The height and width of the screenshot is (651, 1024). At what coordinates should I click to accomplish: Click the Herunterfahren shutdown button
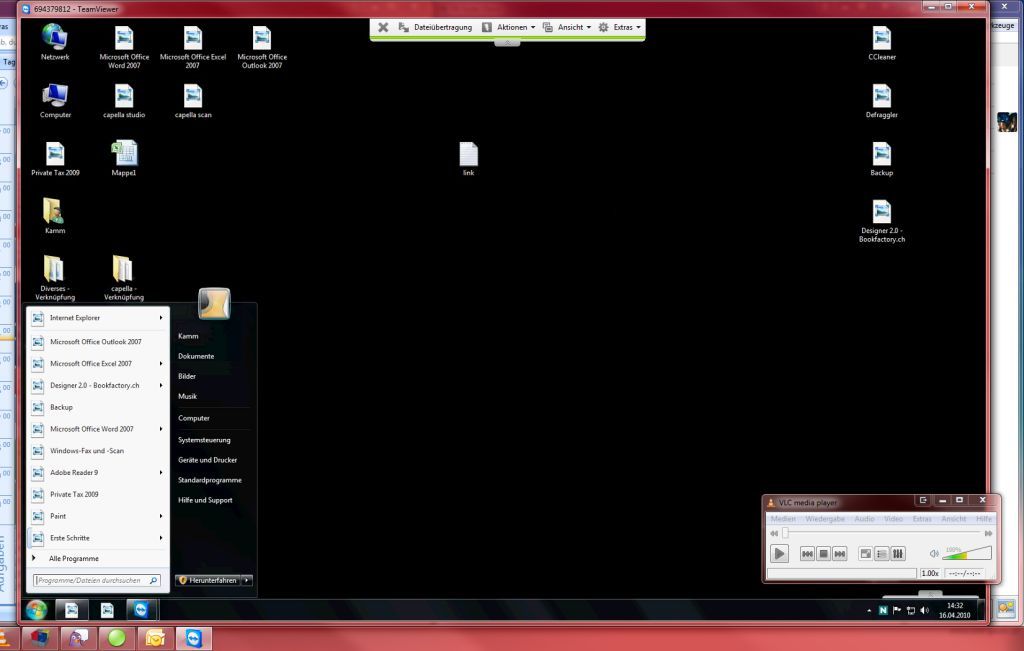(x=208, y=580)
